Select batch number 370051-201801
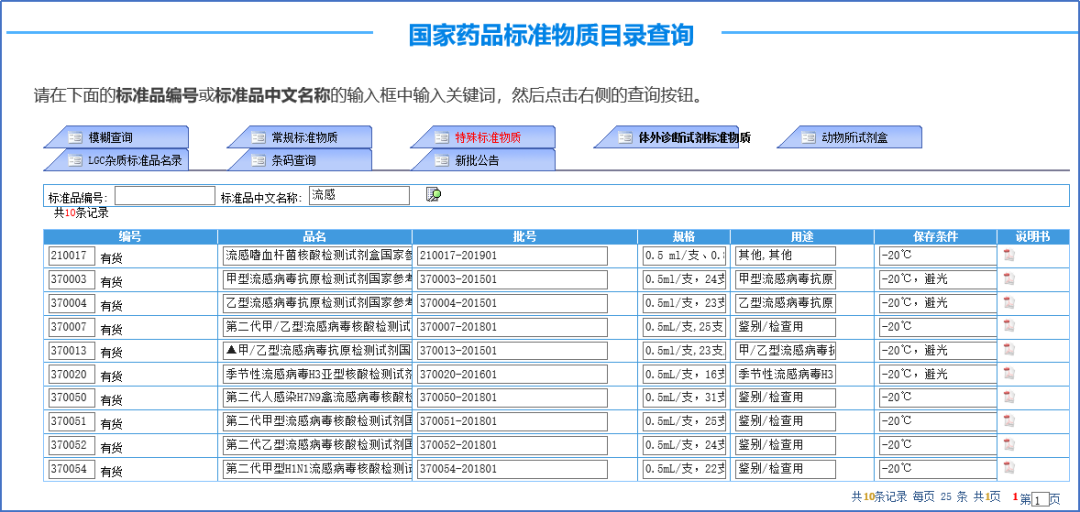This screenshot has width=1080, height=512. click(512, 421)
